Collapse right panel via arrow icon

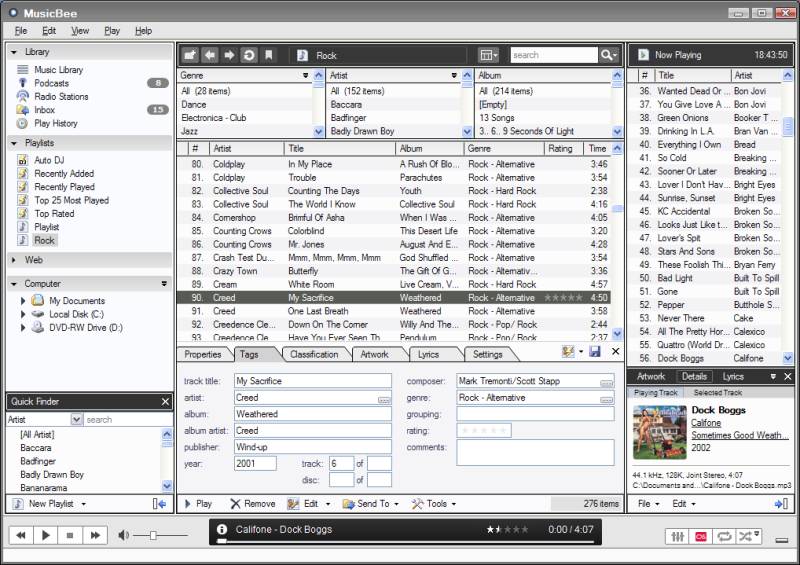(781, 504)
